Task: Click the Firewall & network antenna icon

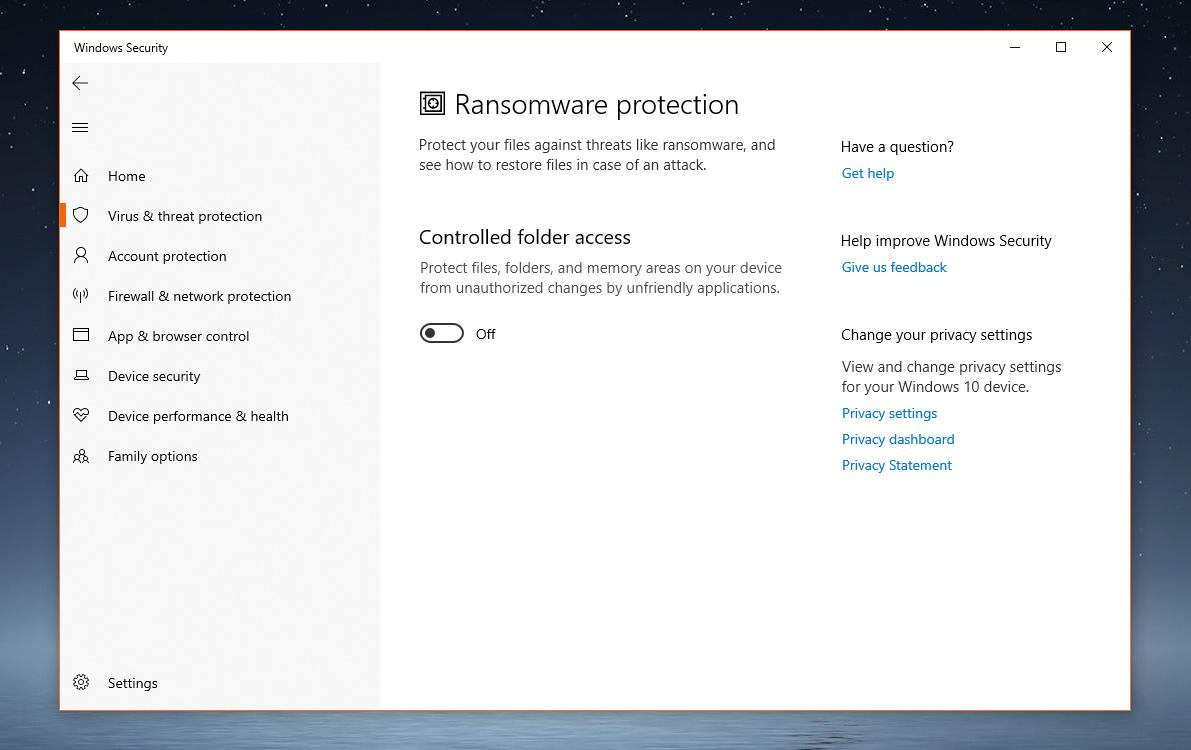Action: [81, 296]
